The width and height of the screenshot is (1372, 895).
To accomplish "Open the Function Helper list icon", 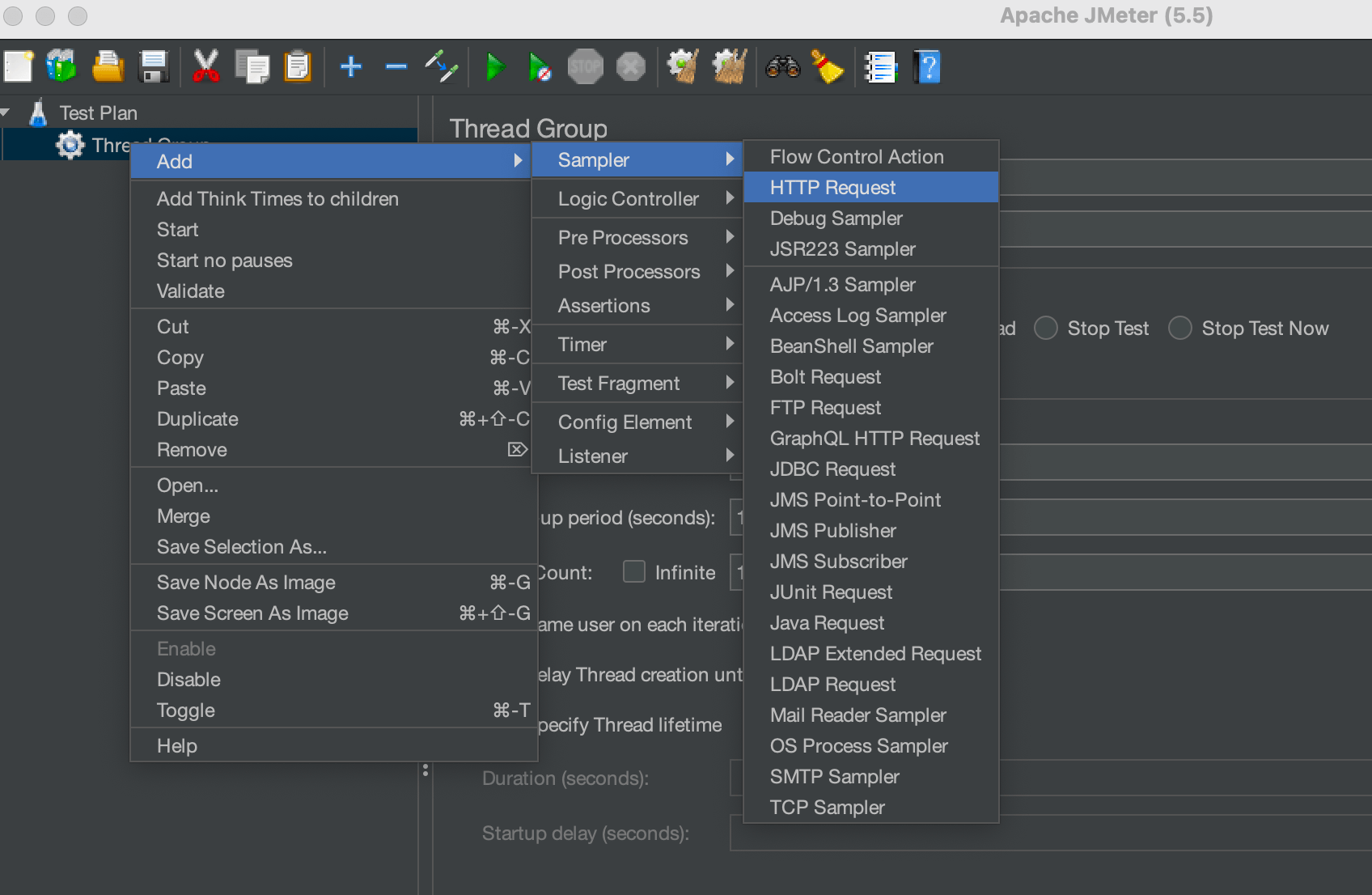I will 880,66.
